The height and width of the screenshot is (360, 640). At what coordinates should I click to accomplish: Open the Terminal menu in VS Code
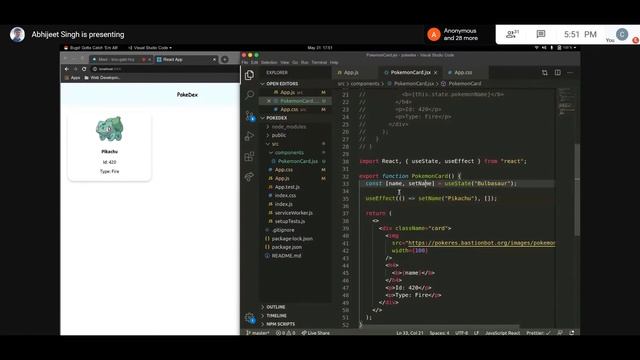(x=319, y=62)
